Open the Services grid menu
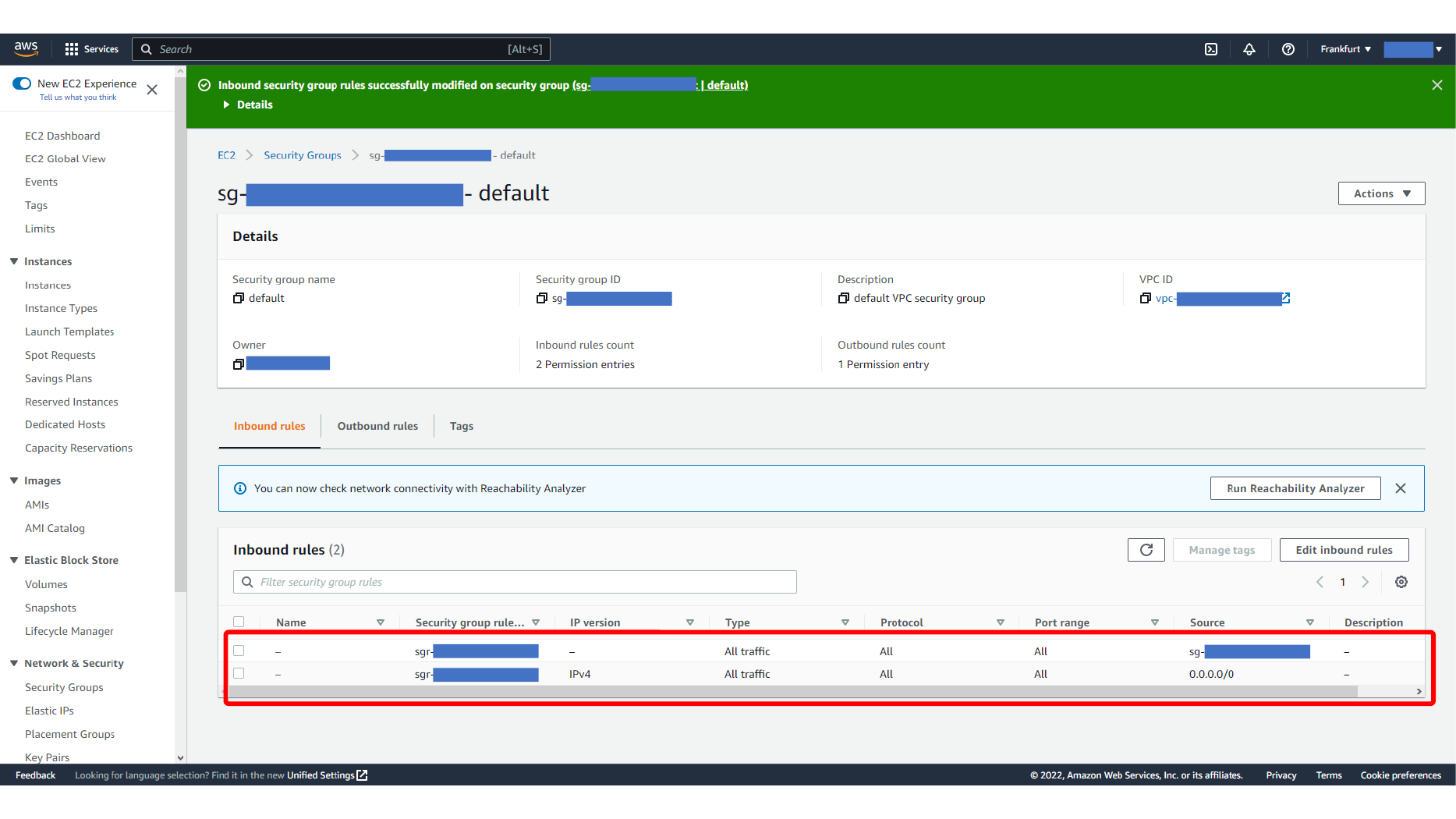Screen dimensions: 1456x819 (x=91, y=49)
